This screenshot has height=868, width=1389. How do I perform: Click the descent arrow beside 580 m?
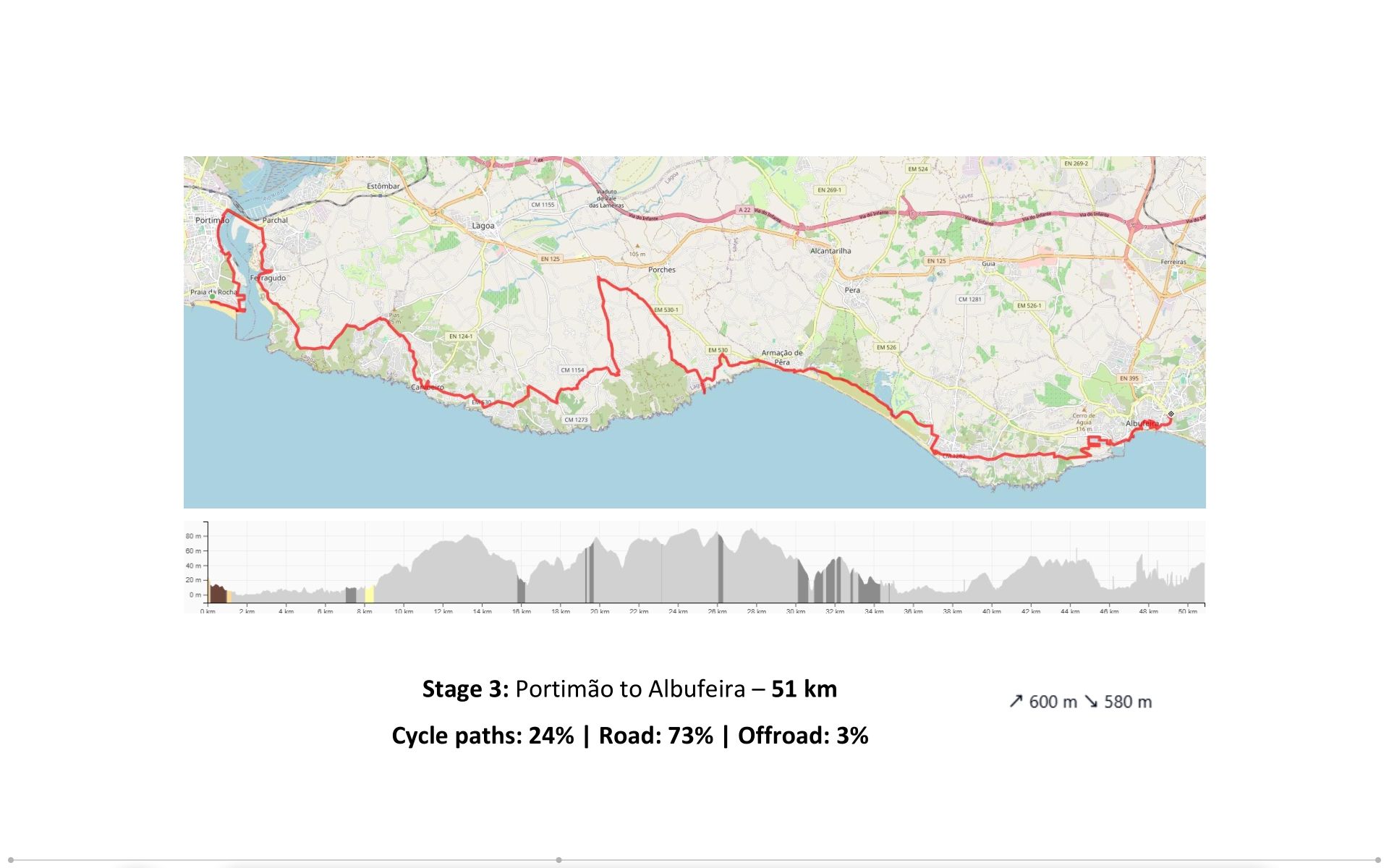[1091, 701]
